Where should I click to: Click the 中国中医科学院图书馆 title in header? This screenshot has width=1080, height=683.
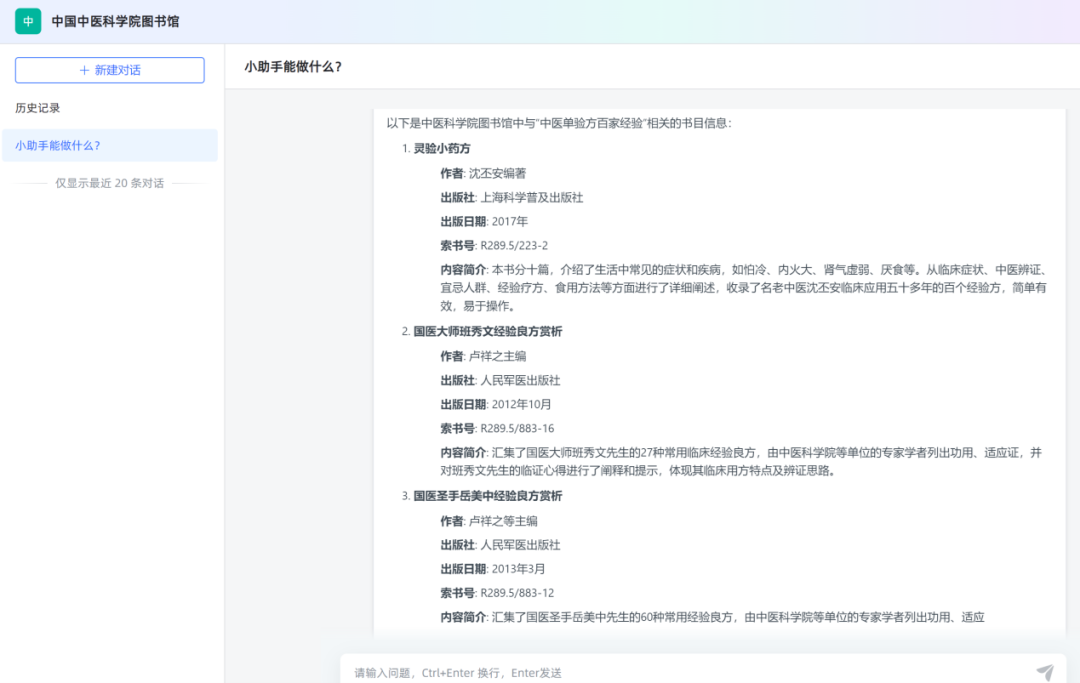pos(115,21)
